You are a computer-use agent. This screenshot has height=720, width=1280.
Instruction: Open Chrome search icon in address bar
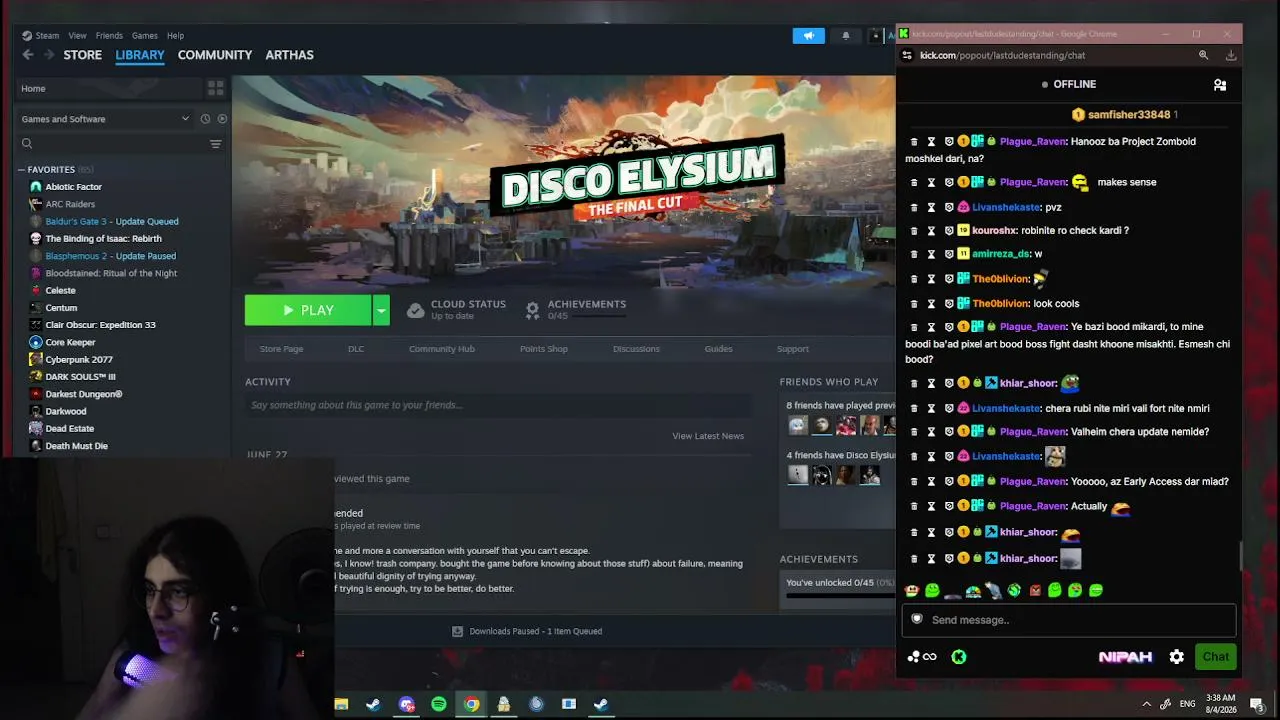1203,56
